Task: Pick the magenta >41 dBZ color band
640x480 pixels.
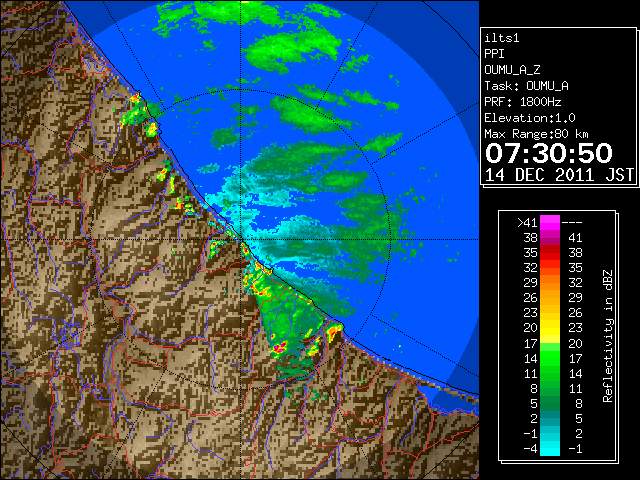Action: (x=550, y=223)
